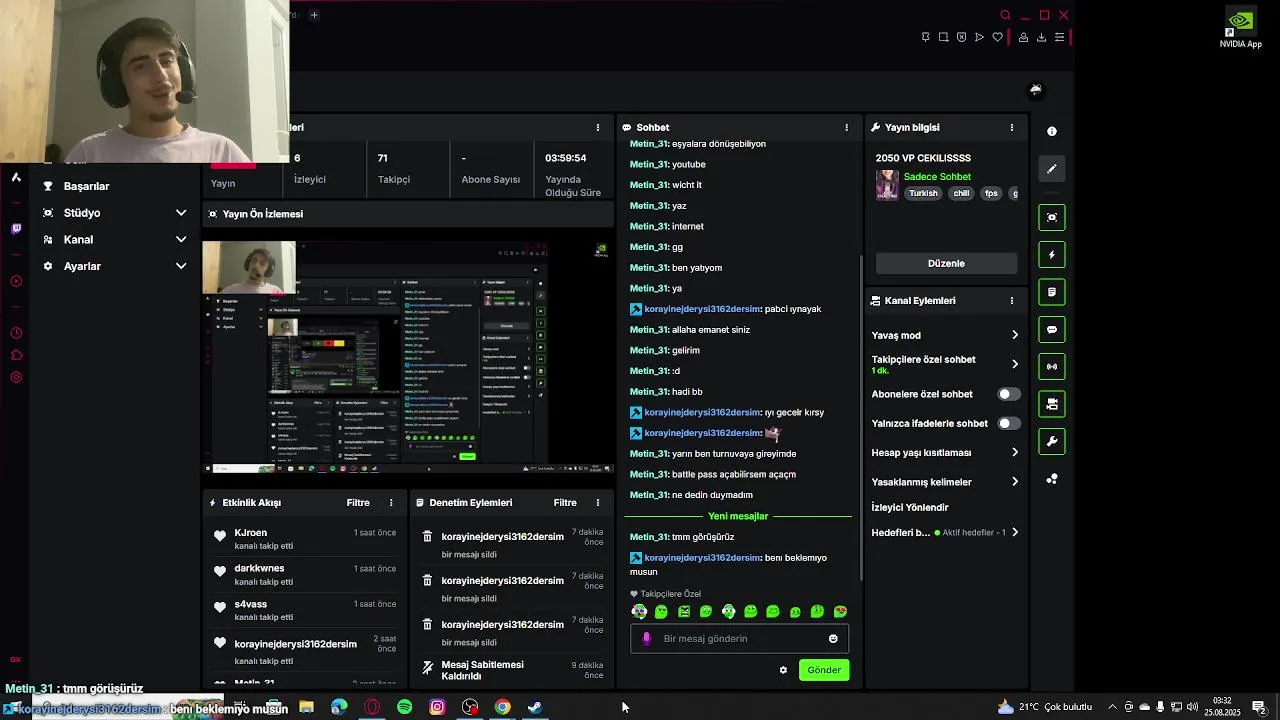Expand the Stüdyo section chevron
The width and height of the screenshot is (1280, 720).
coord(181,213)
